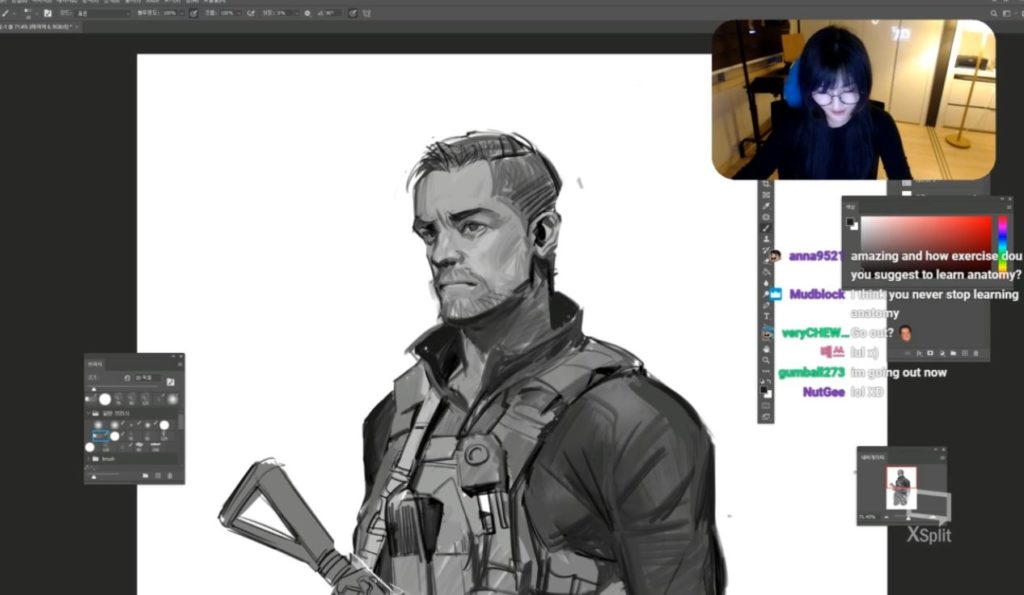The height and width of the screenshot is (595, 1024).
Task: Open the Brushes panel tab
Action: tap(96, 366)
